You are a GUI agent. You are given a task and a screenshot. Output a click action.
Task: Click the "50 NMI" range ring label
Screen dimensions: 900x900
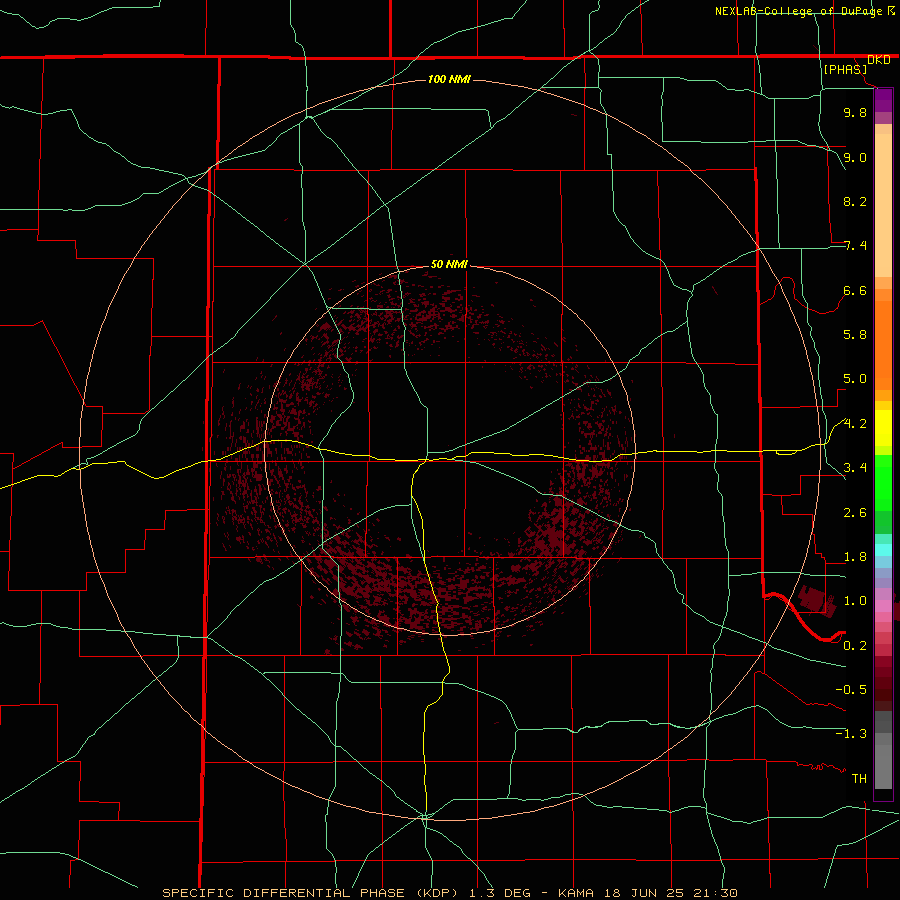(x=449, y=264)
